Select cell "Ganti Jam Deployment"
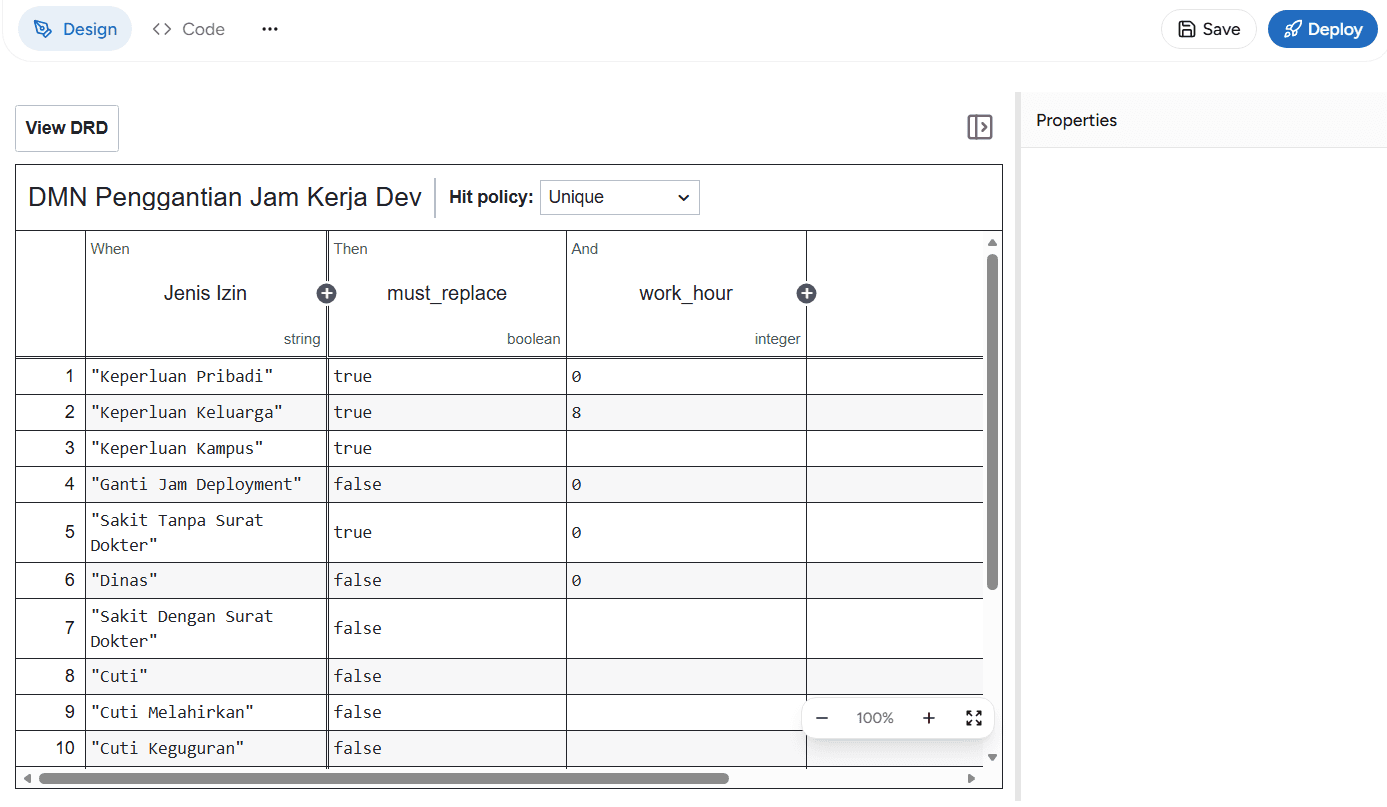The image size is (1387, 807). tap(206, 485)
